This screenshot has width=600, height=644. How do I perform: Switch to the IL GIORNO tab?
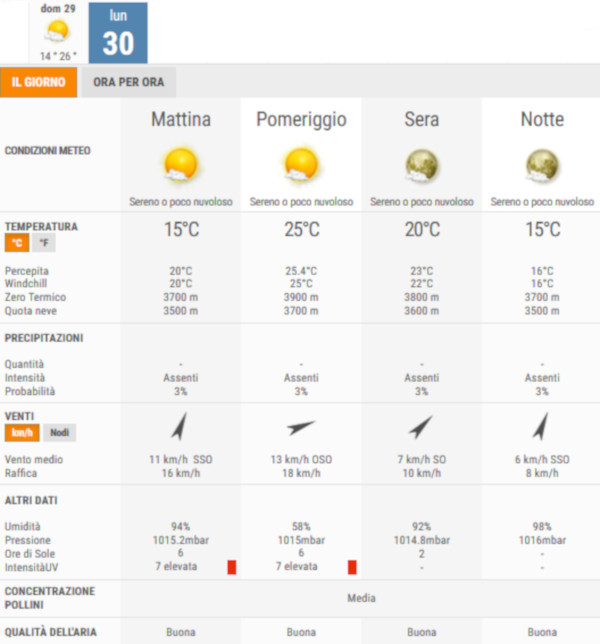coord(38,82)
